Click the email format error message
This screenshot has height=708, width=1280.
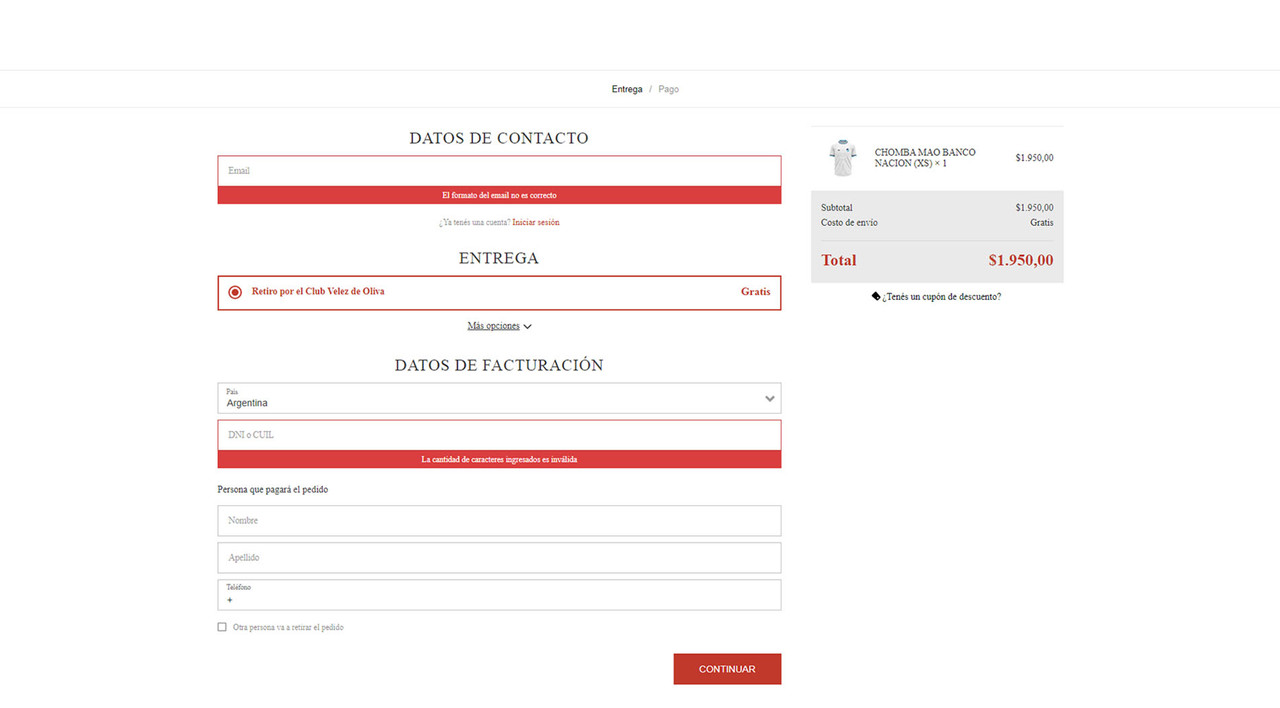point(499,195)
